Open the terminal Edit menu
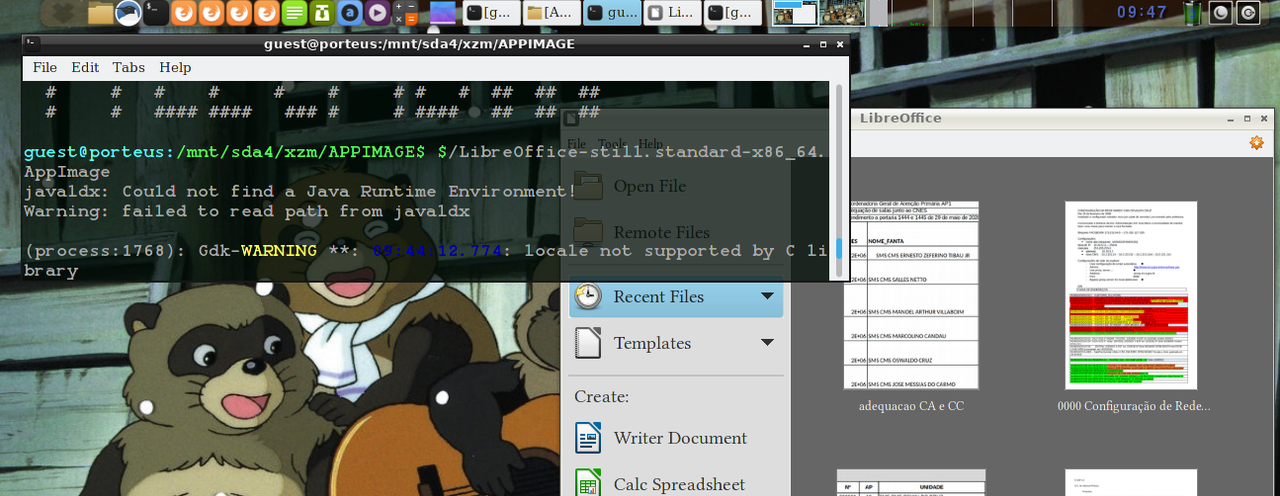This screenshot has width=1280, height=496. coord(85,68)
